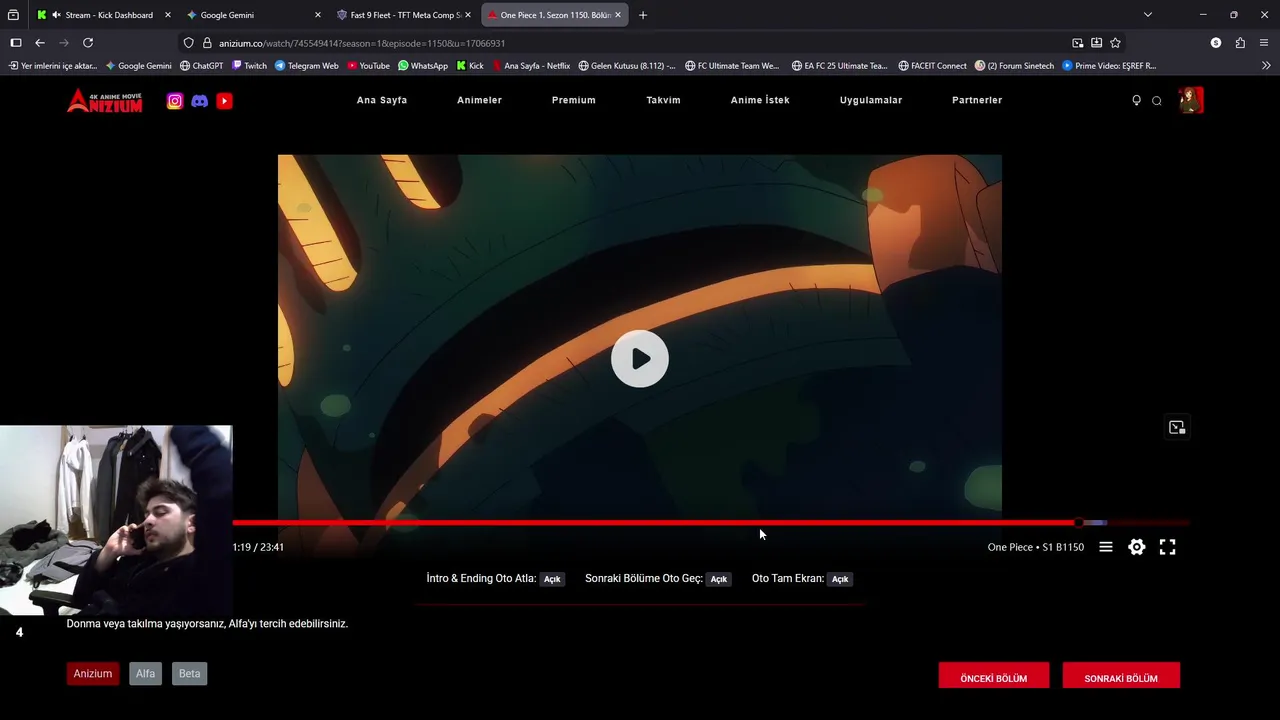Open the episode list icon in player
The height and width of the screenshot is (720, 1280).
[1106, 547]
